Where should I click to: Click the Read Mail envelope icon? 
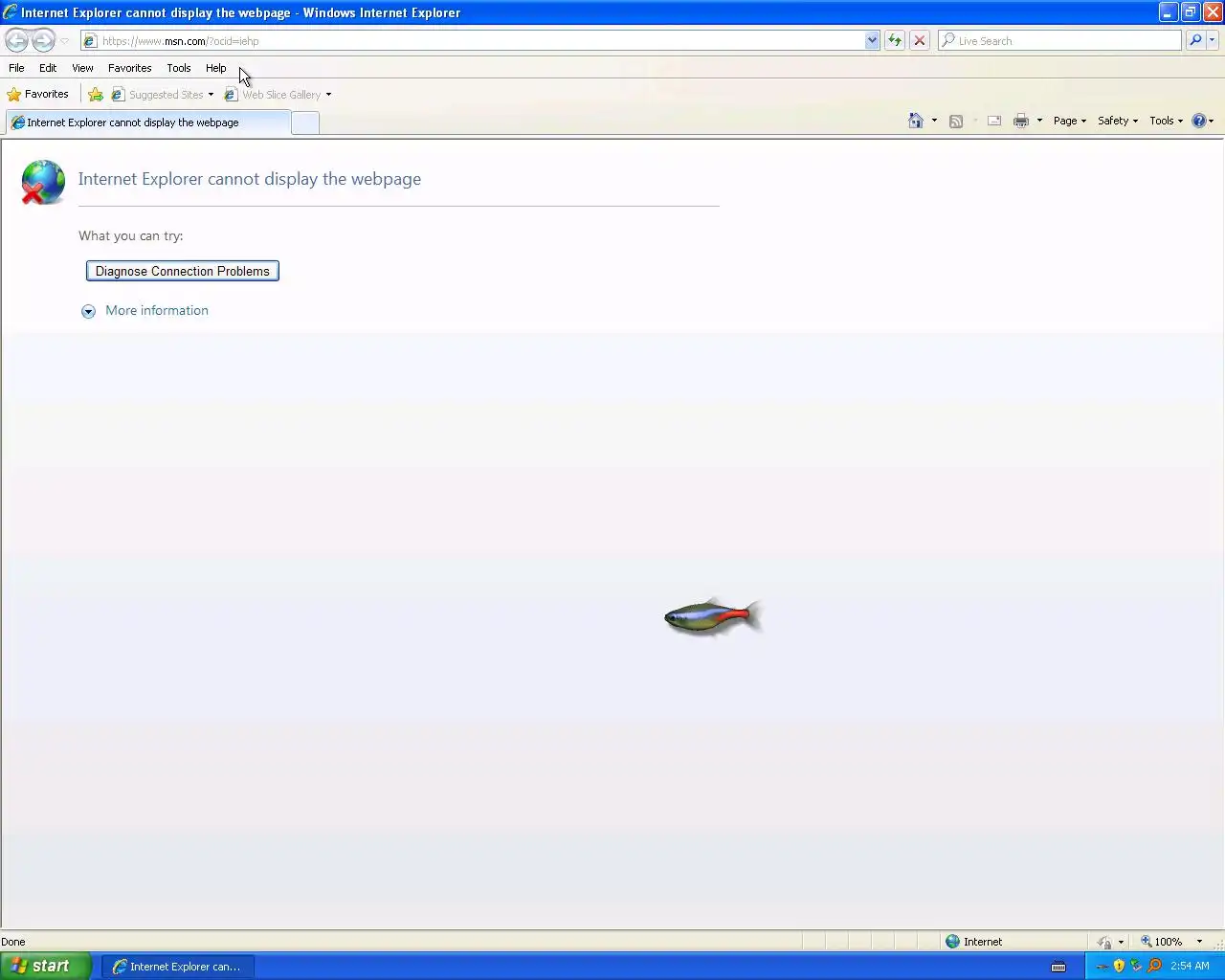(994, 121)
